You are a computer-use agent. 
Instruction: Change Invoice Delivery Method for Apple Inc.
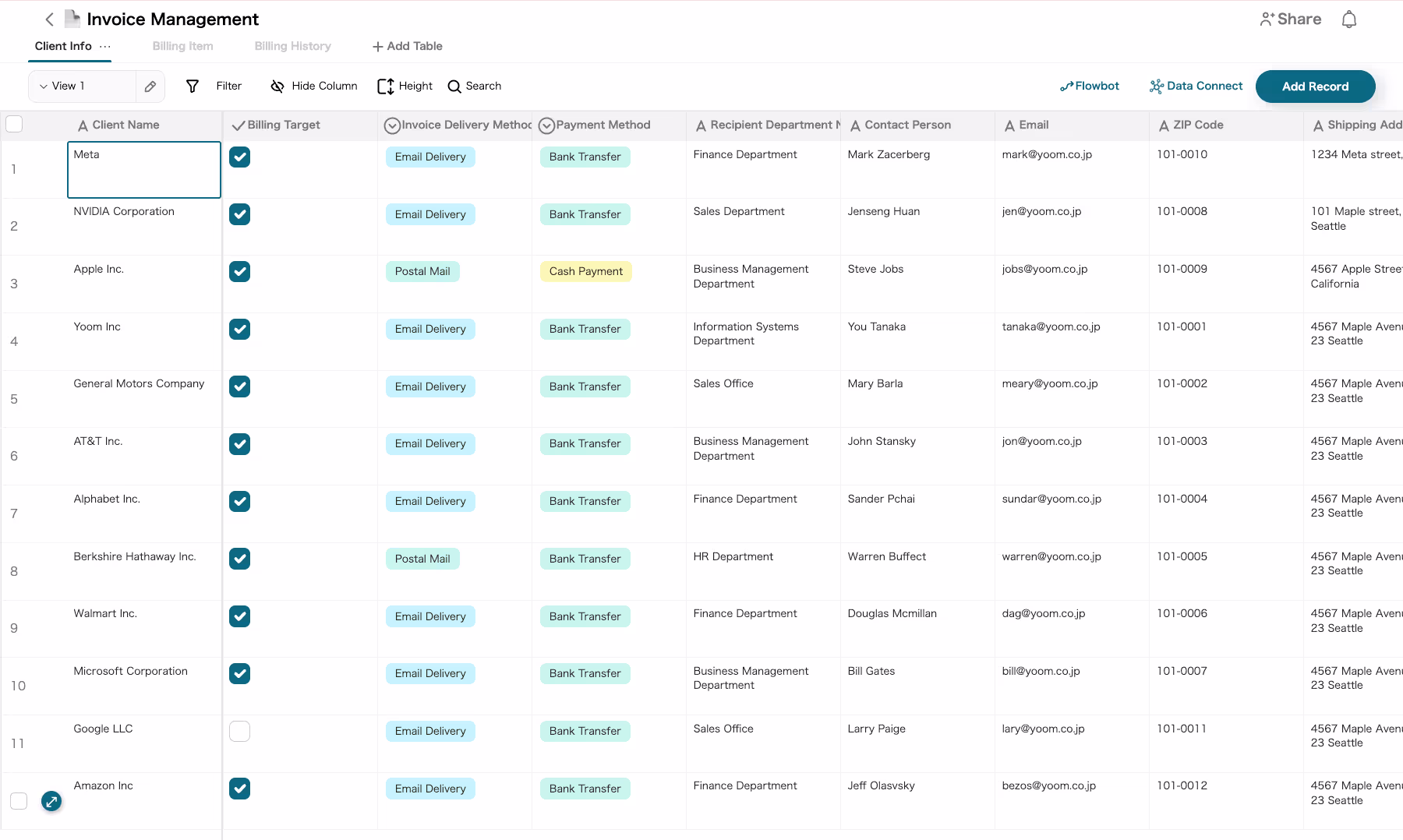pos(422,271)
